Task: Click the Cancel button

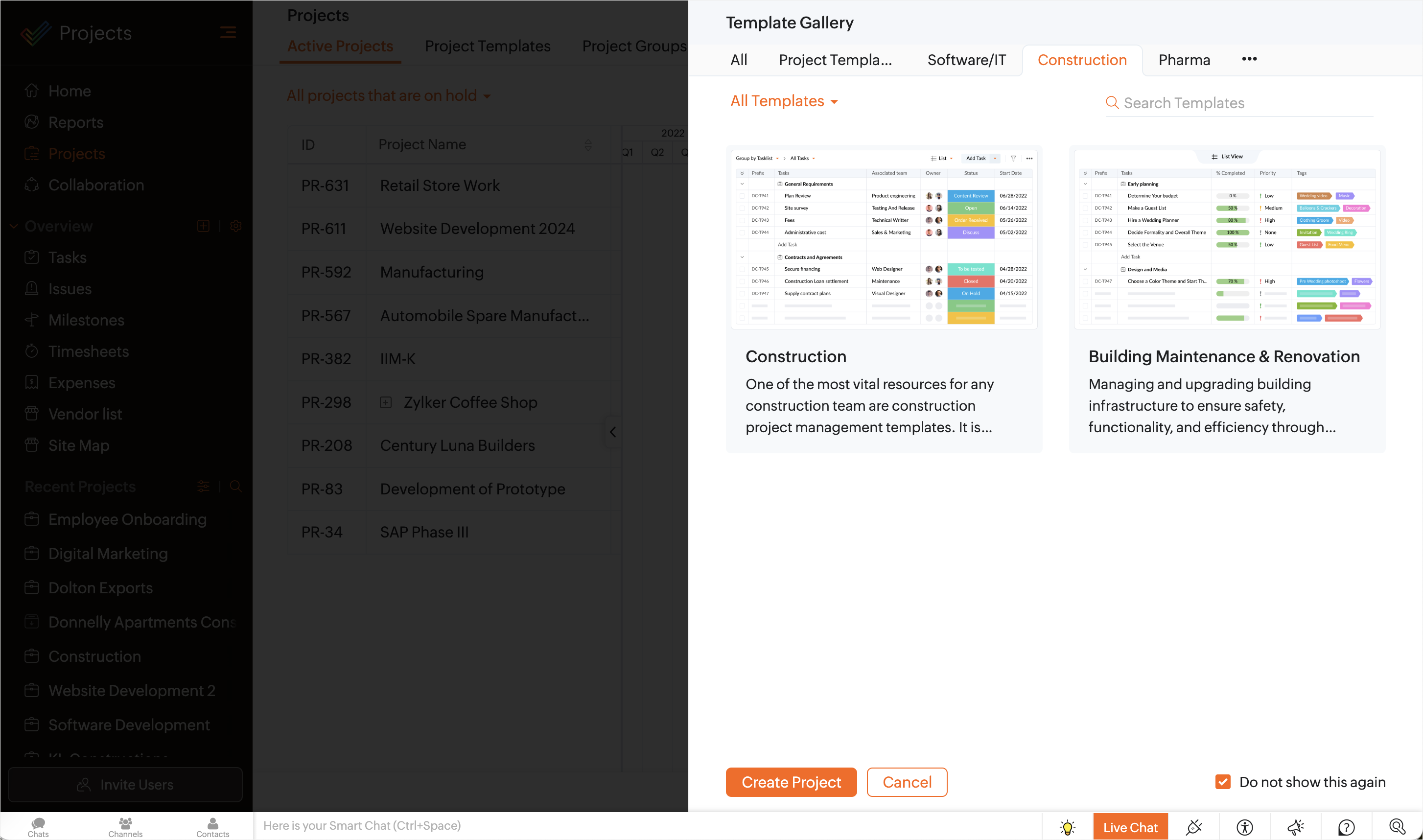Action: point(907,782)
